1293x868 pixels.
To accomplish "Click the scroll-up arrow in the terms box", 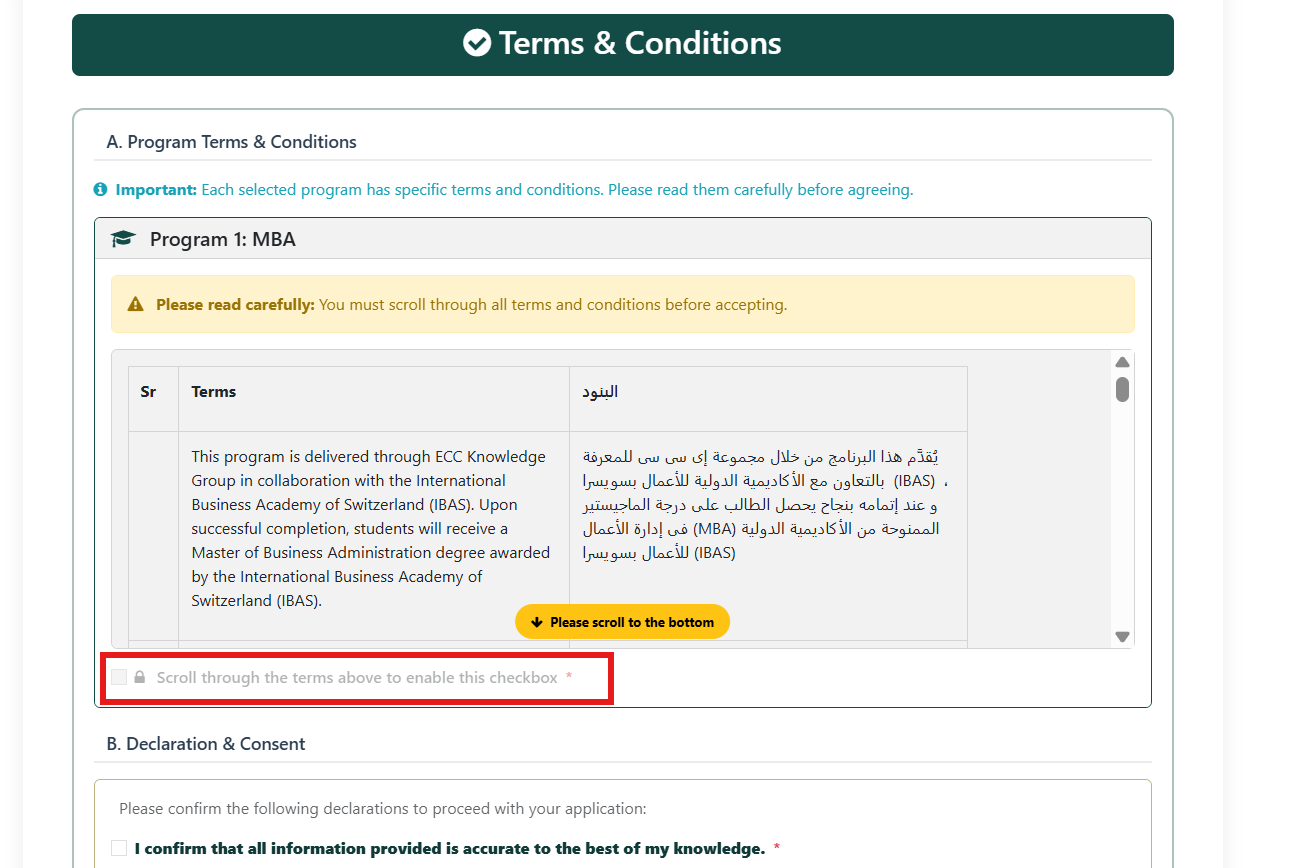I will pos(1122,362).
